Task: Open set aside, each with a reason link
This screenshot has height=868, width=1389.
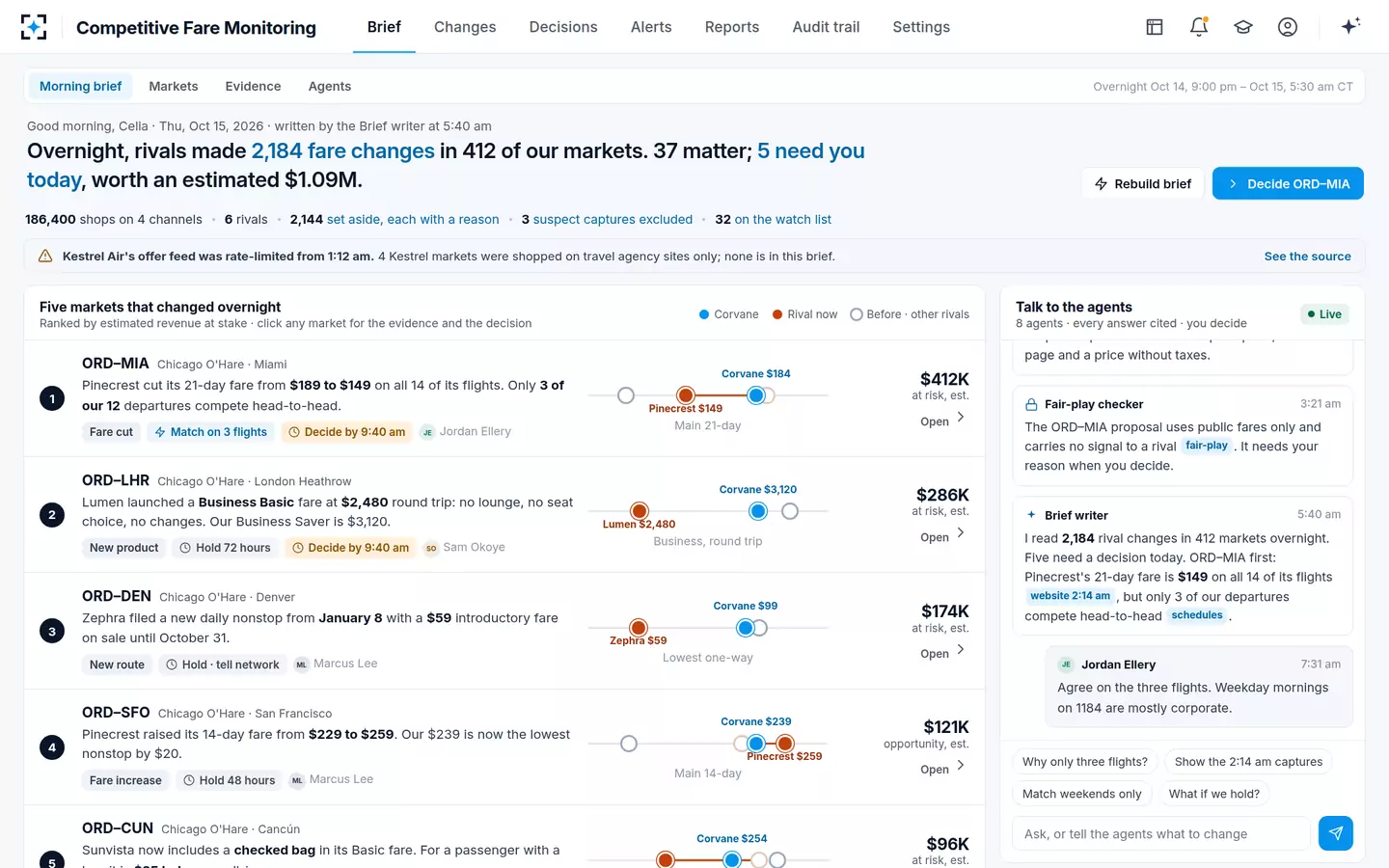Action: (413, 220)
